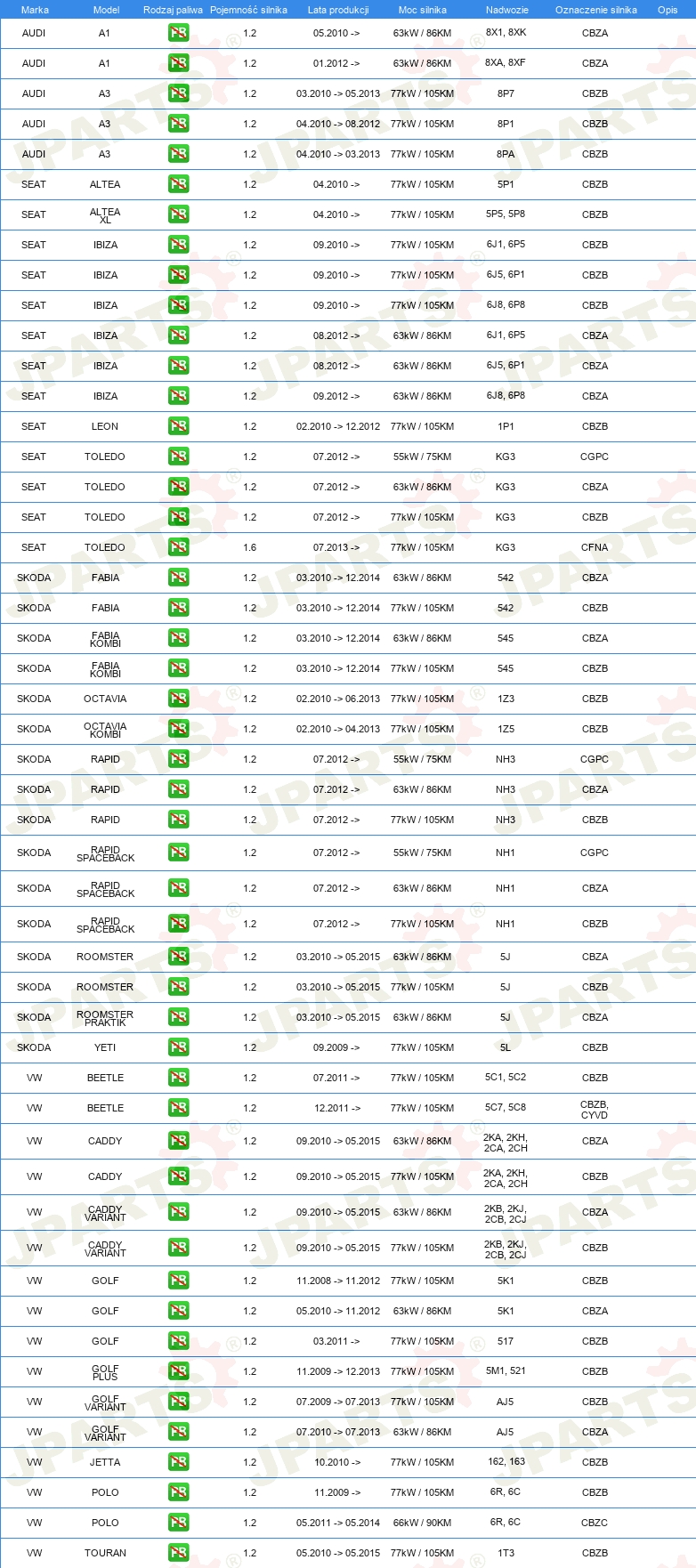The width and height of the screenshot is (696, 1568).
Task: Select the petrol icon in VW TOURAN row
Action: click(x=178, y=1553)
